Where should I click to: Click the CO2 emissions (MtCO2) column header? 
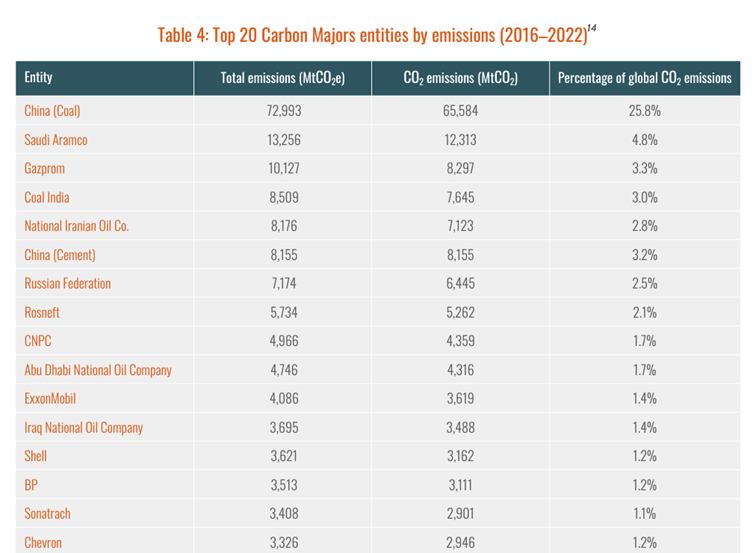[460, 78]
